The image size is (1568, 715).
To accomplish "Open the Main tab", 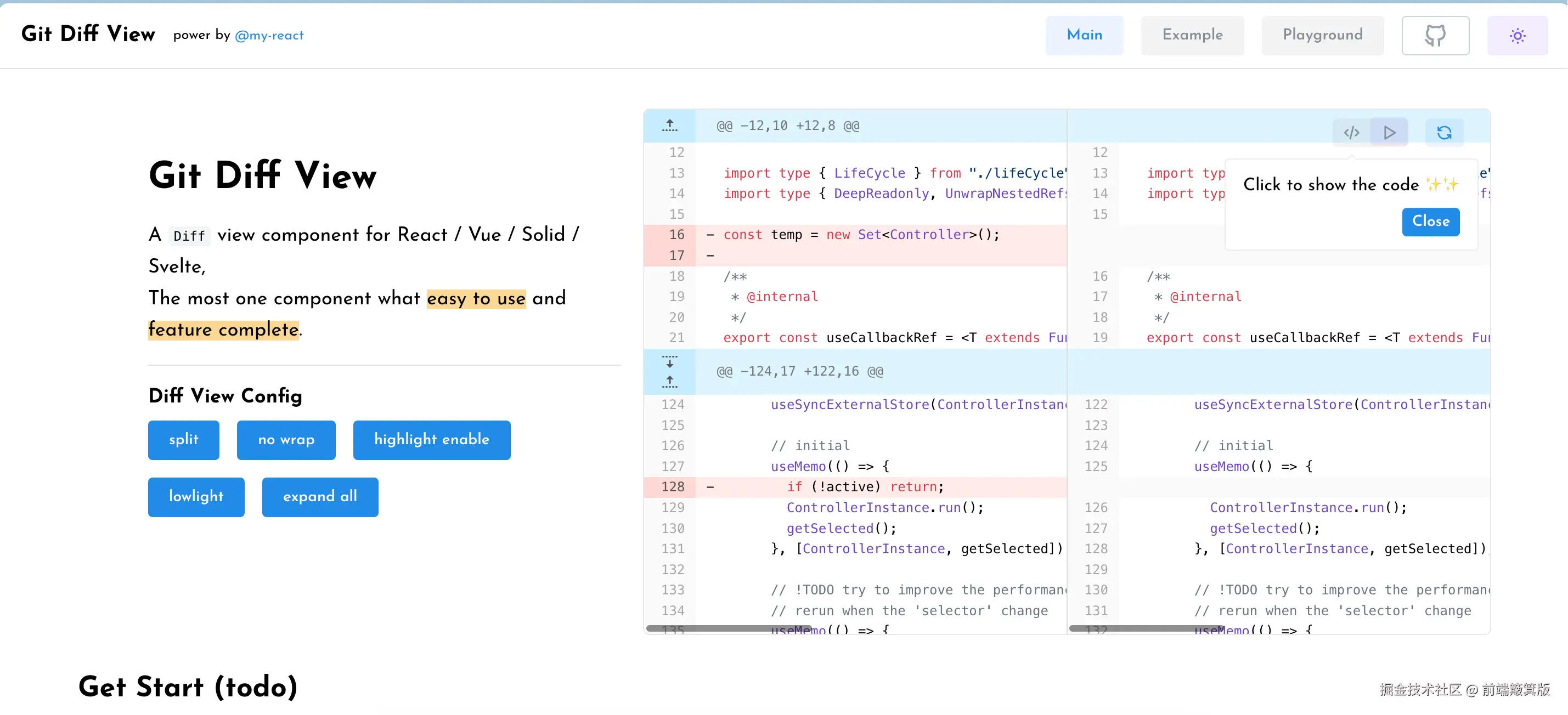I will point(1084,35).
